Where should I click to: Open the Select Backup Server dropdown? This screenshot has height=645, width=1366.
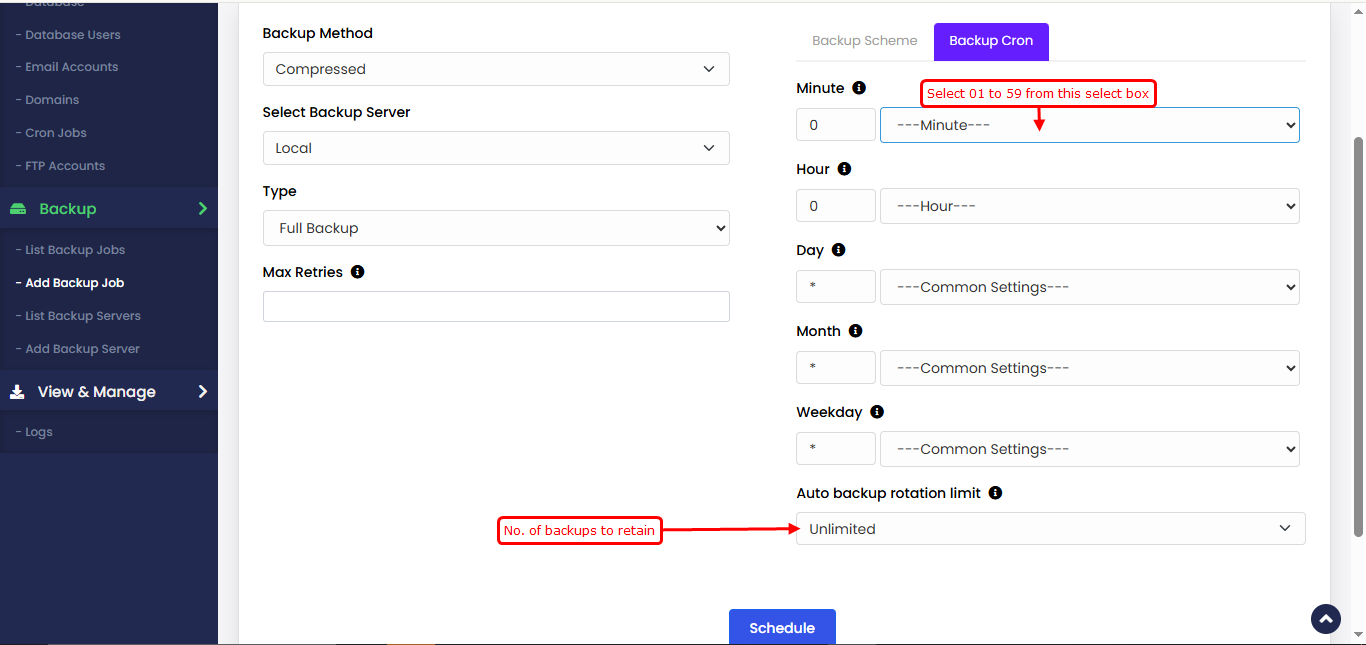(496, 148)
